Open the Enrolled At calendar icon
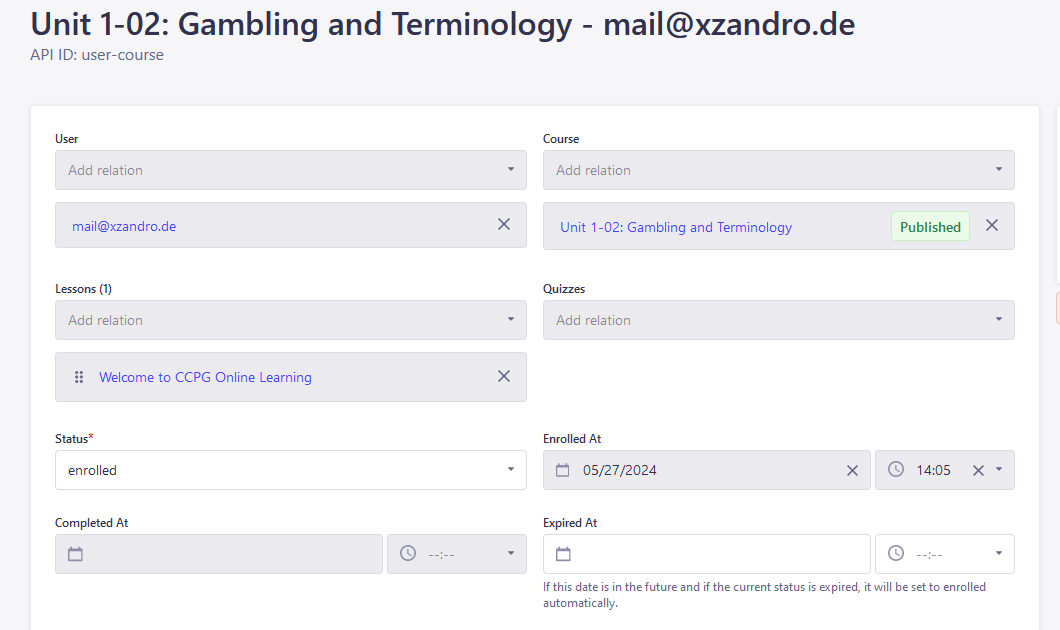This screenshot has height=630, width=1060. (x=563, y=470)
